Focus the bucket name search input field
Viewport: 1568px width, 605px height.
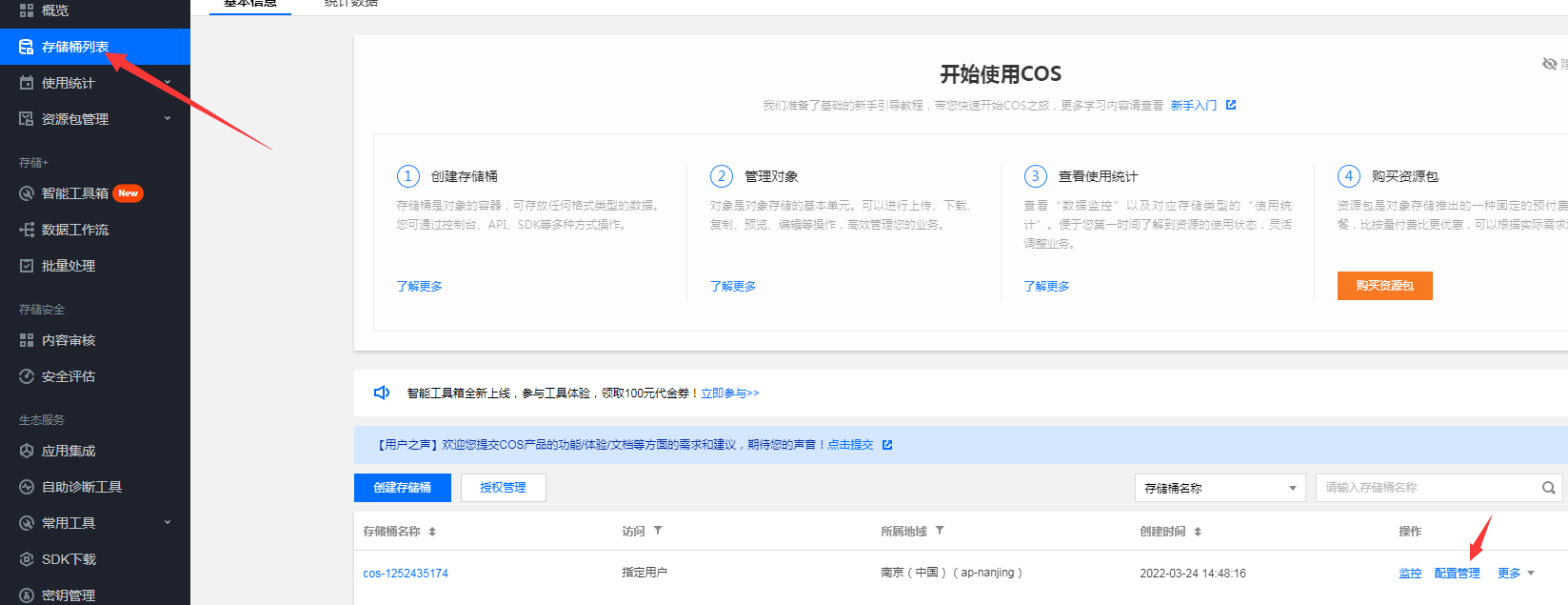[x=1426, y=488]
